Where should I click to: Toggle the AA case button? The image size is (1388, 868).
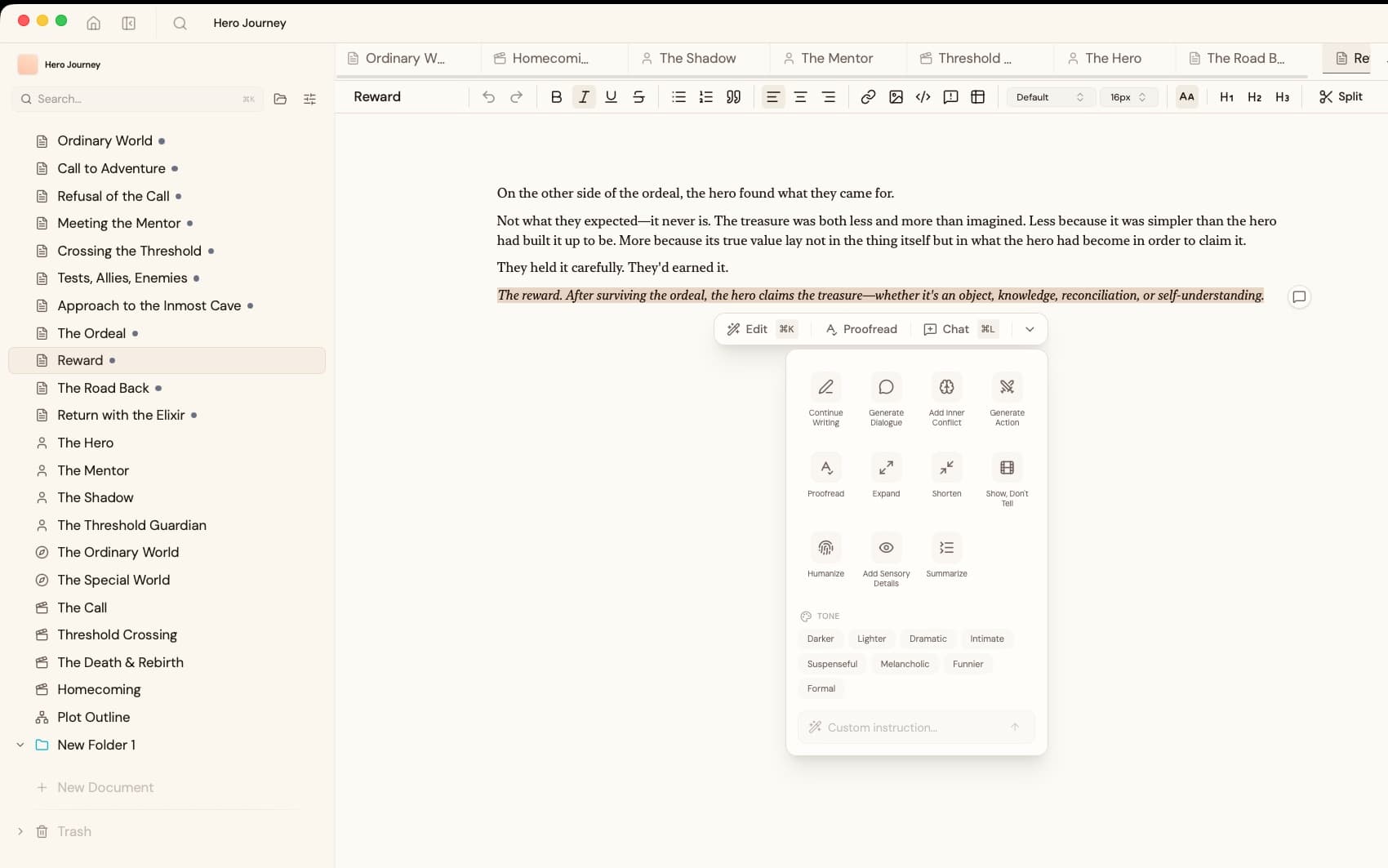[x=1186, y=96]
